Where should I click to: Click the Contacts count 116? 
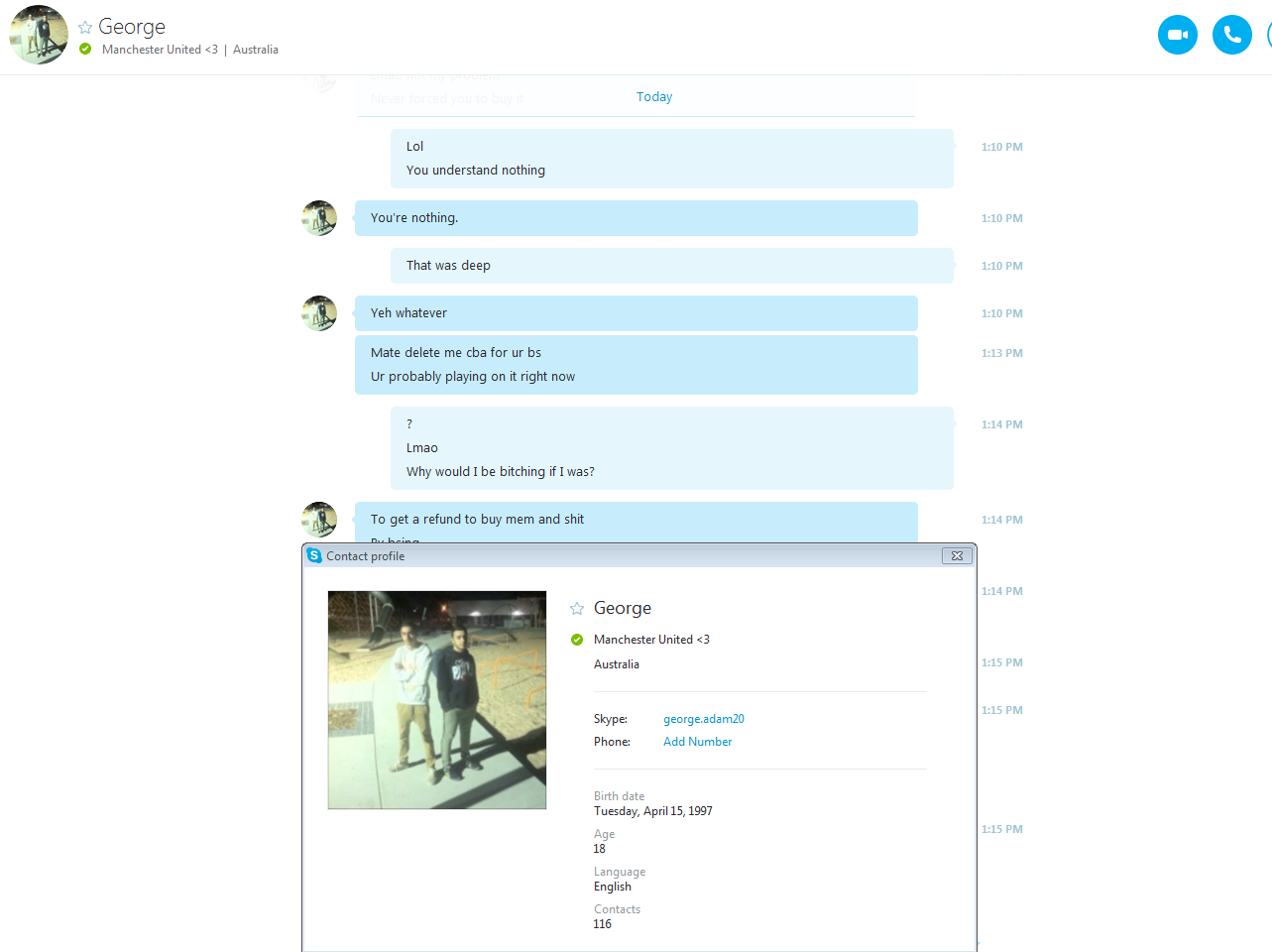pyautogui.click(x=603, y=924)
